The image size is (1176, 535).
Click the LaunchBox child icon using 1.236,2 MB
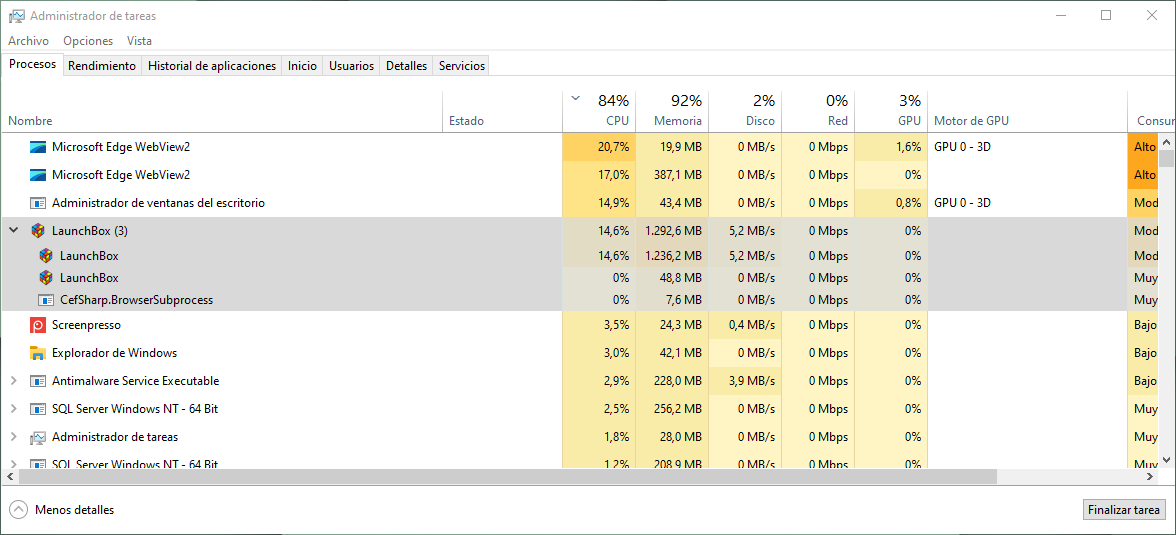click(x=46, y=256)
